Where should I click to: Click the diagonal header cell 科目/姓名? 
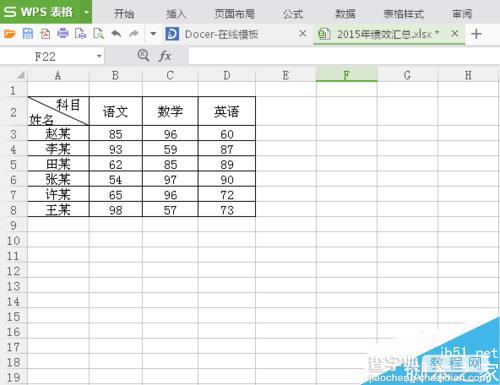coord(58,111)
